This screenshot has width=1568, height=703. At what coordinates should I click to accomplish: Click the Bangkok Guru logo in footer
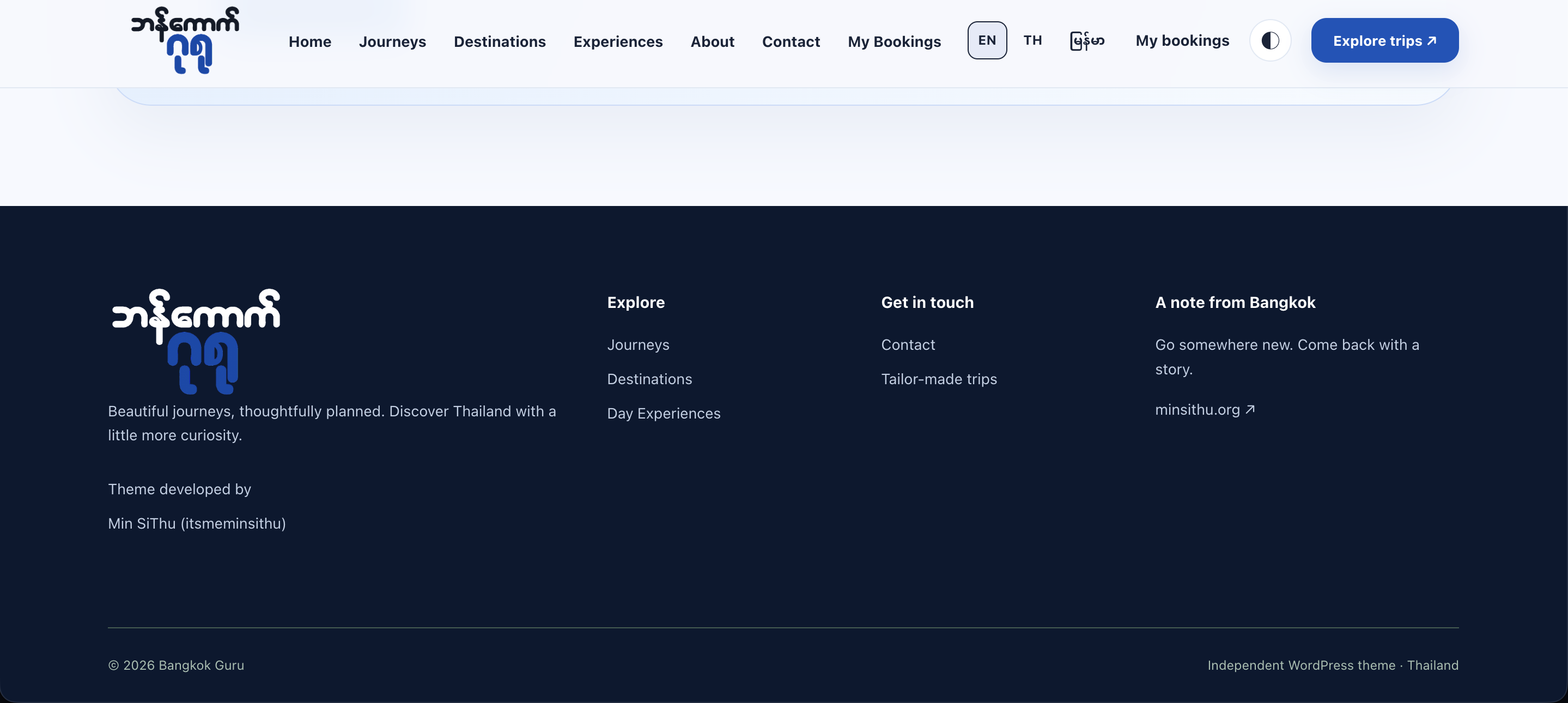tap(196, 342)
